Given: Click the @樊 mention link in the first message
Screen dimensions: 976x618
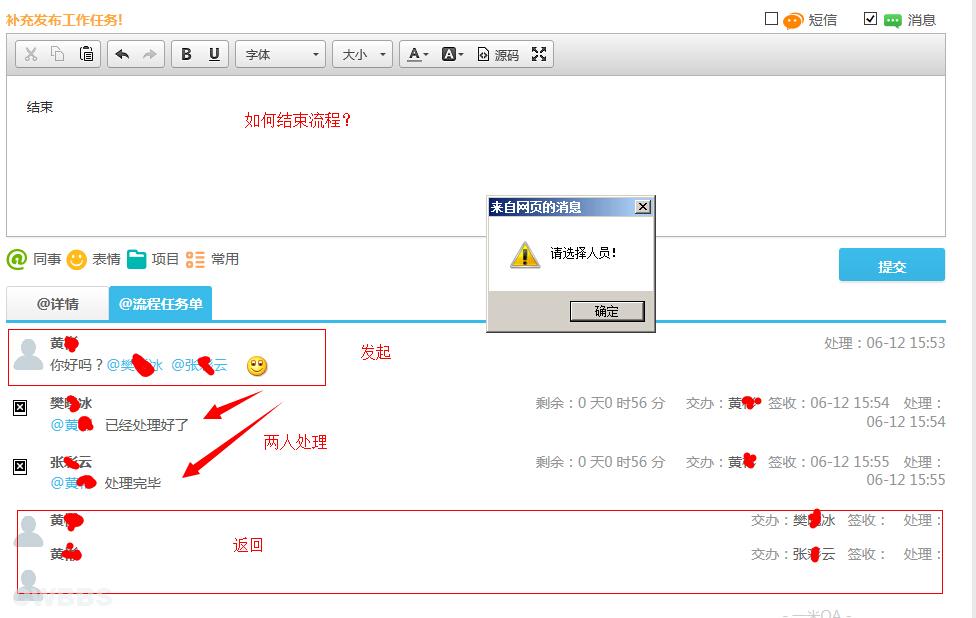Looking at the screenshot, I should pos(134,365).
